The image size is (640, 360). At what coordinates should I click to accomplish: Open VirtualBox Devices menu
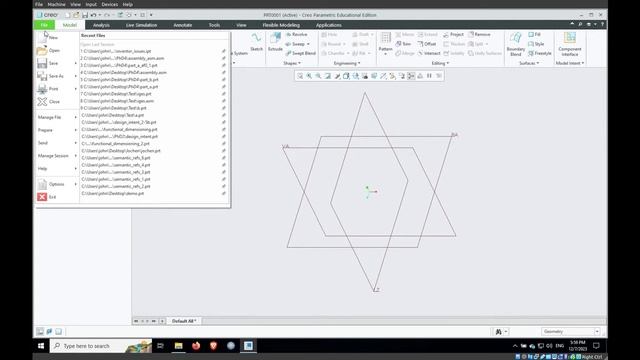(x=109, y=4)
